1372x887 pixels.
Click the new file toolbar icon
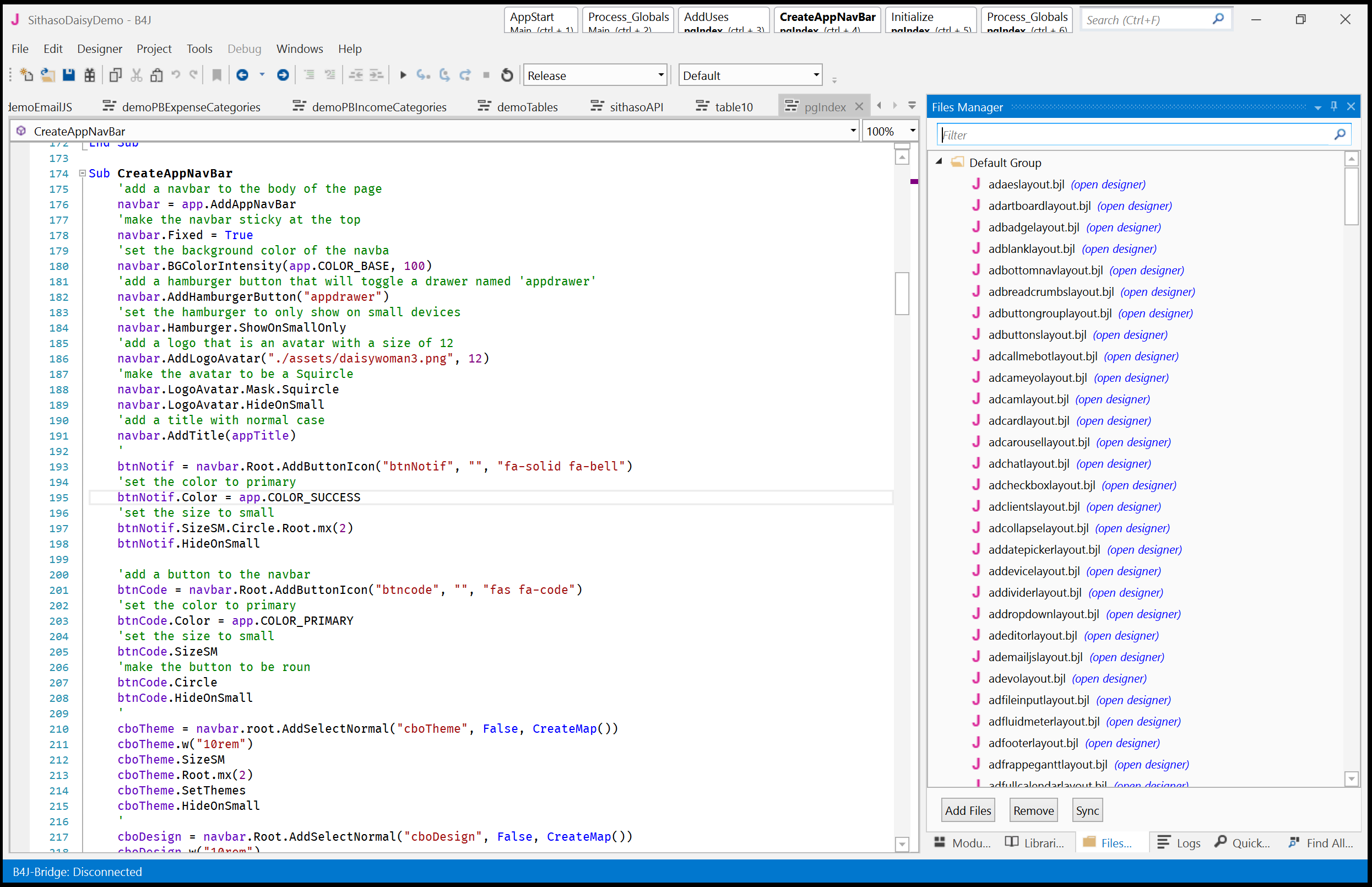point(26,75)
